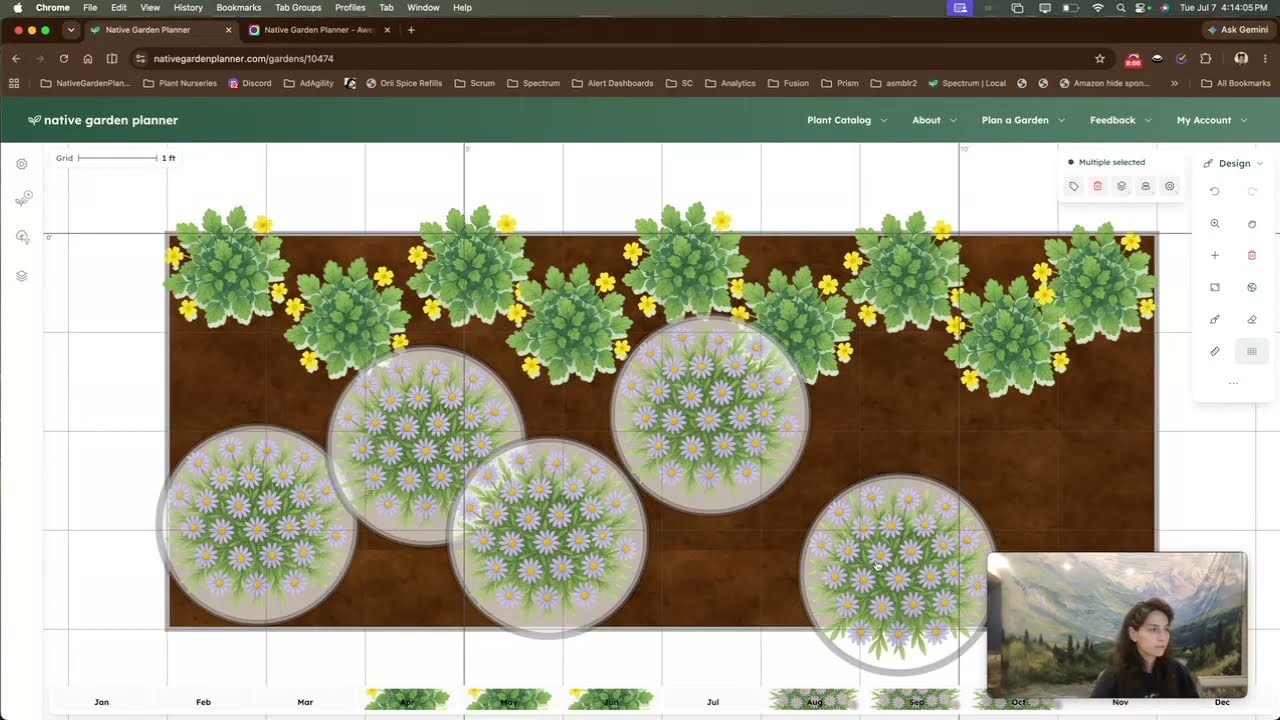Open the All Bookmarks folder
This screenshot has width=1280, height=720.
pos(1235,83)
